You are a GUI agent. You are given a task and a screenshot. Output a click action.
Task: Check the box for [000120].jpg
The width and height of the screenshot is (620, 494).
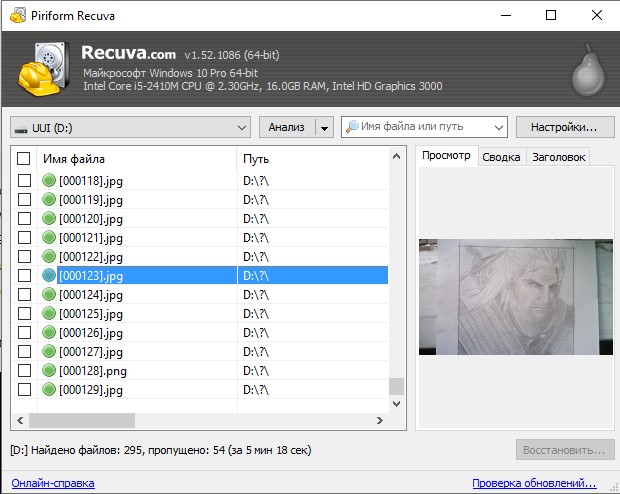(x=25, y=218)
